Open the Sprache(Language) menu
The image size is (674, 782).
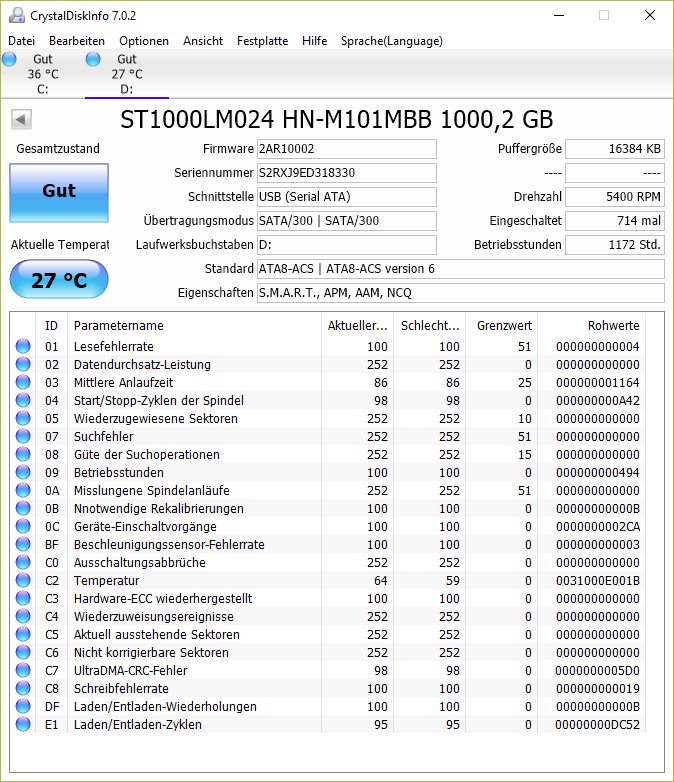pos(392,41)
